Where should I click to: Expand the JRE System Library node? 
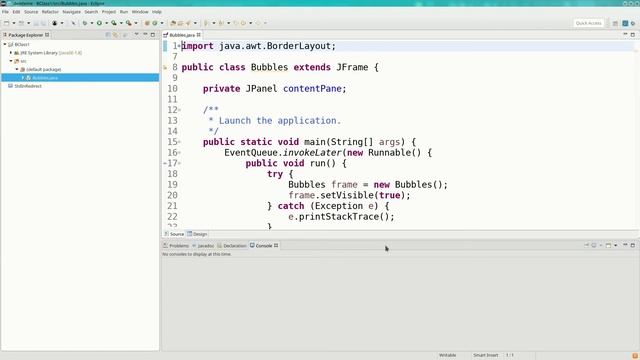[x=11, y=53]
